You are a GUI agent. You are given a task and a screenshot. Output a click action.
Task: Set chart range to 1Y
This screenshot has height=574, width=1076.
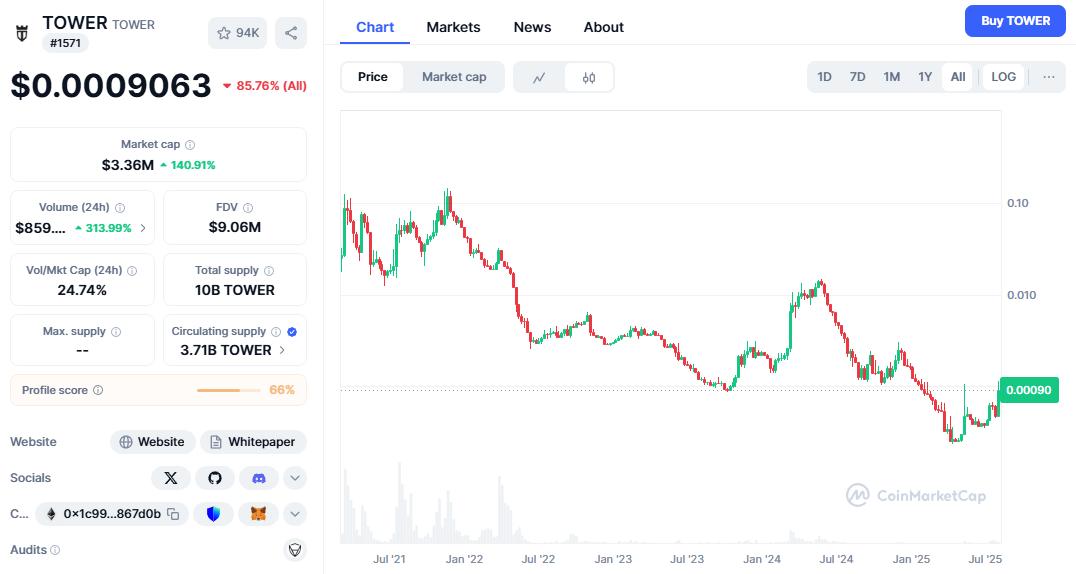[x=925, y=77]
